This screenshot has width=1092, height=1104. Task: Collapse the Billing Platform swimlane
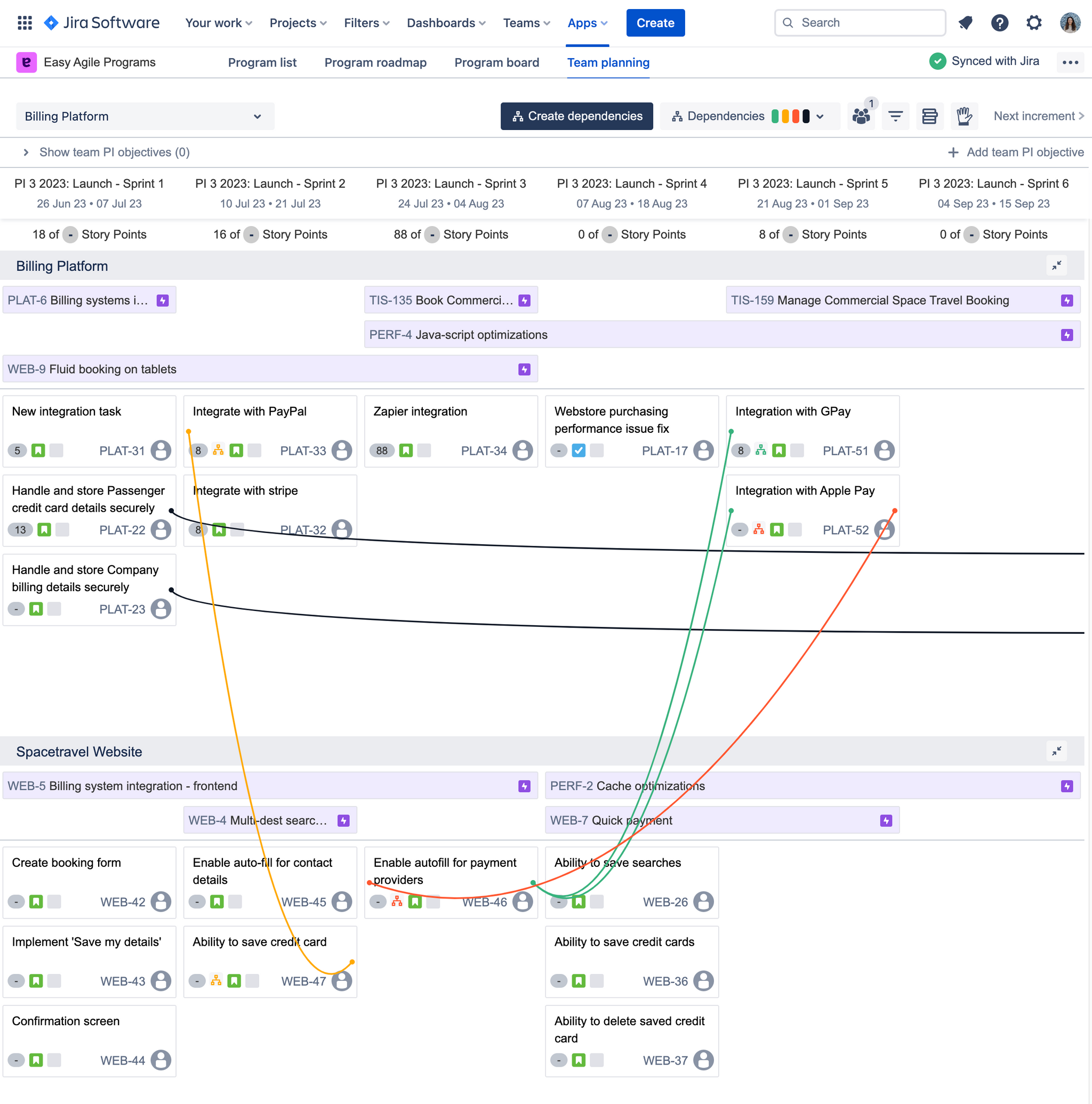pos(1057,265)
